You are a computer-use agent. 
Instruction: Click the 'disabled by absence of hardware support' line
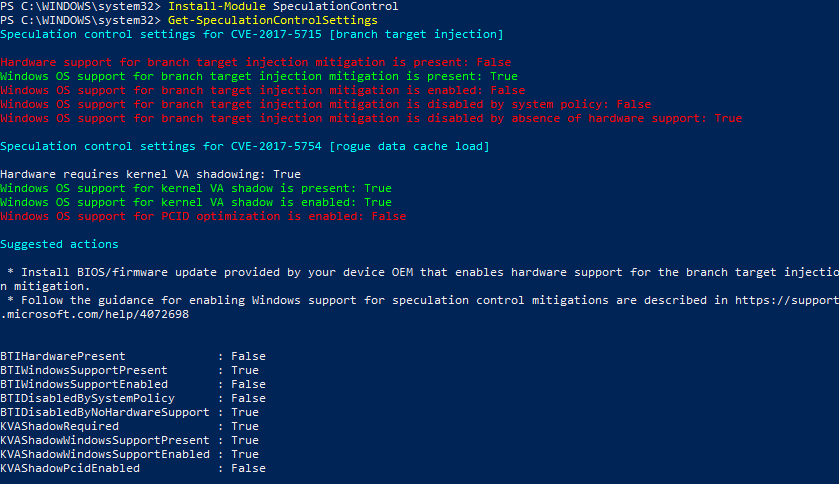click(371, 118)
